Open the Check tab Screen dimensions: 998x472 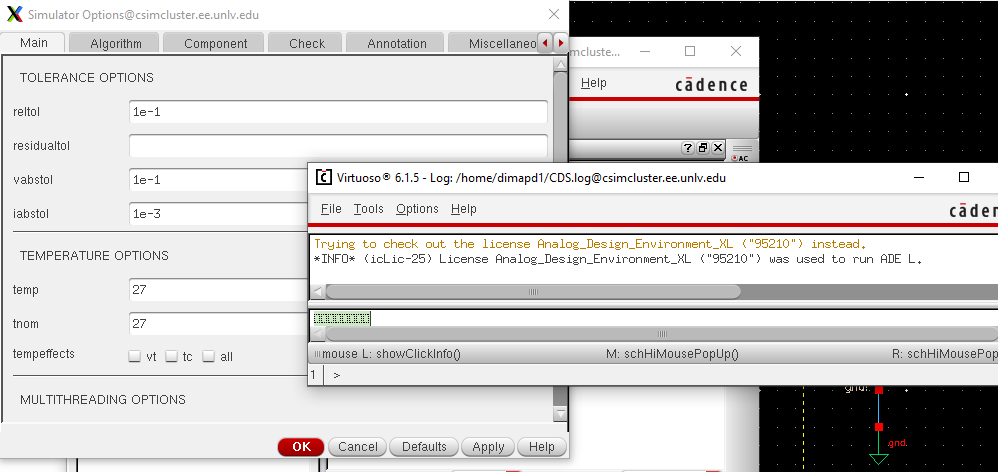pos(307,44)
